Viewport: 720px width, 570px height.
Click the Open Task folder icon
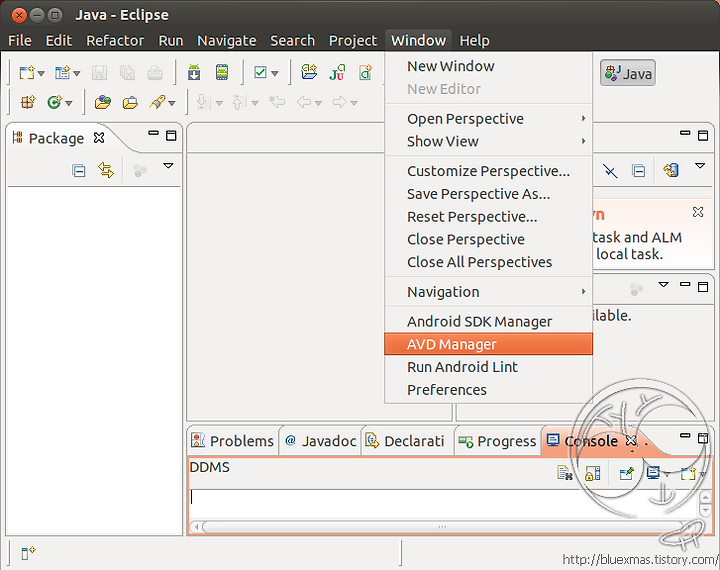pyautogui.click(x=130, y=102)
